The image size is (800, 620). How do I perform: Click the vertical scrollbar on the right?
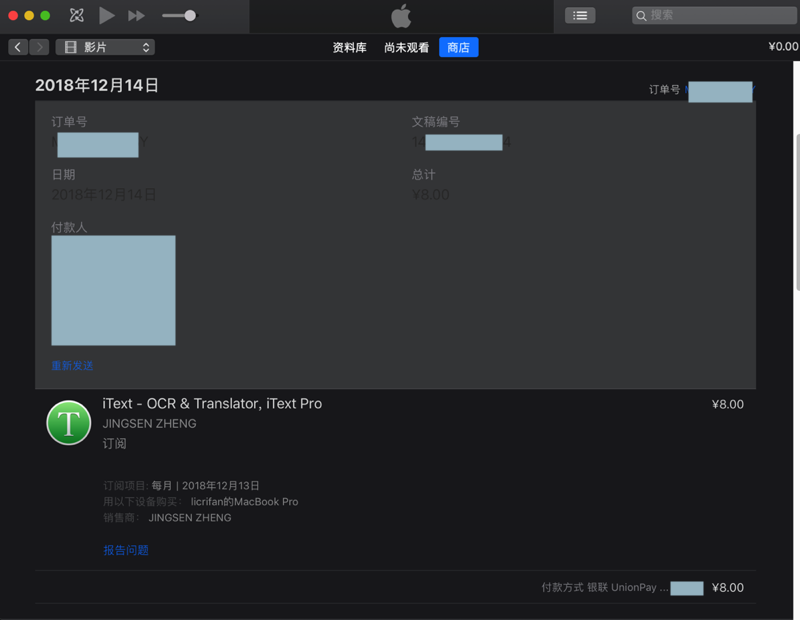796,212
